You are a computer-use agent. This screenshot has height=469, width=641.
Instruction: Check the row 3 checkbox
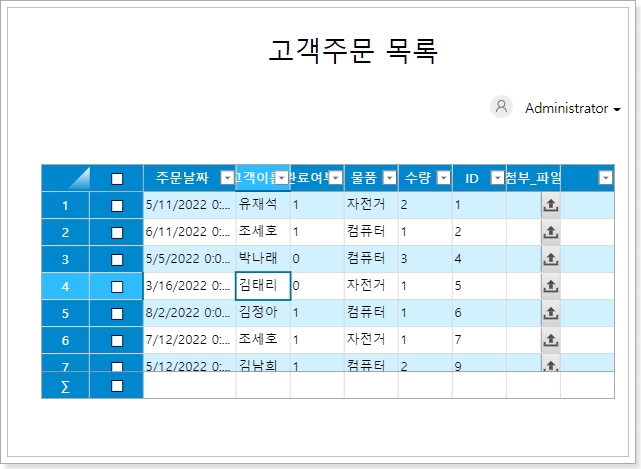(x=117, y=259)
